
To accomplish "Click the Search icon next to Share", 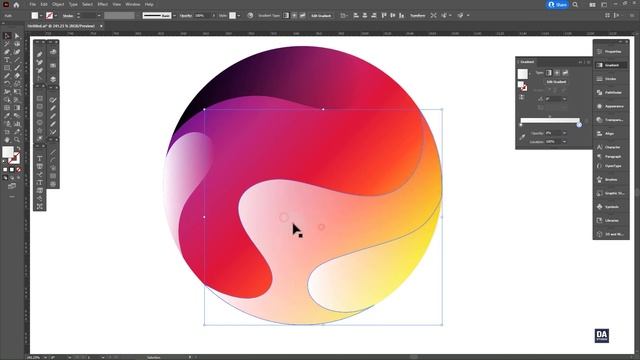I will coord(575,5).
